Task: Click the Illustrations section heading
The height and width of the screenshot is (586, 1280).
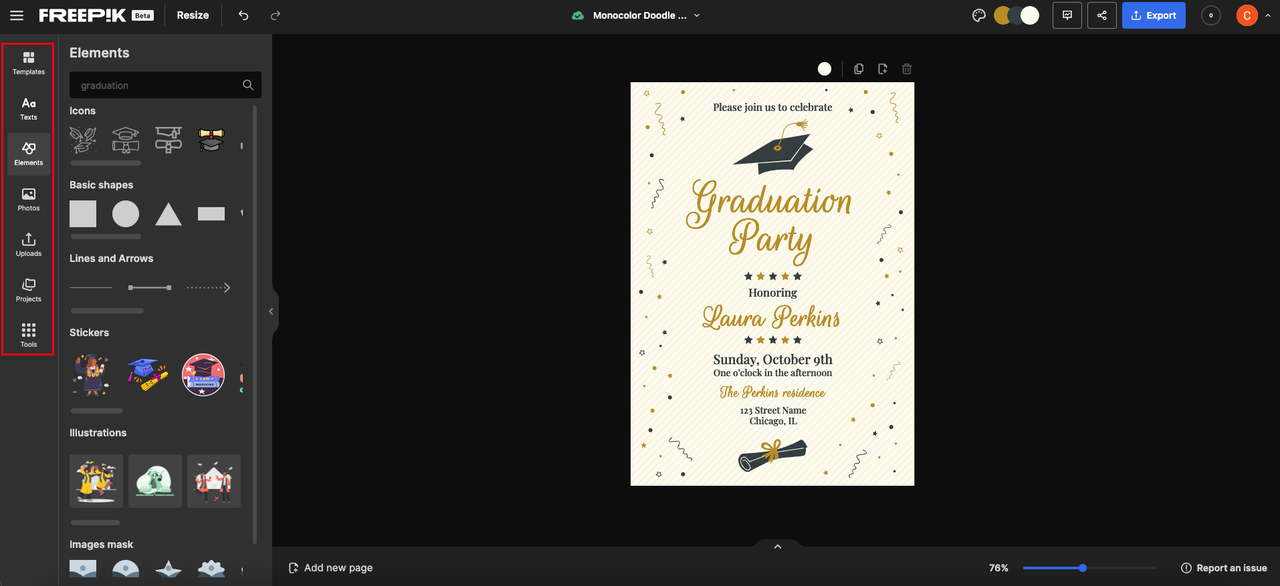Action: coord(98,433)
